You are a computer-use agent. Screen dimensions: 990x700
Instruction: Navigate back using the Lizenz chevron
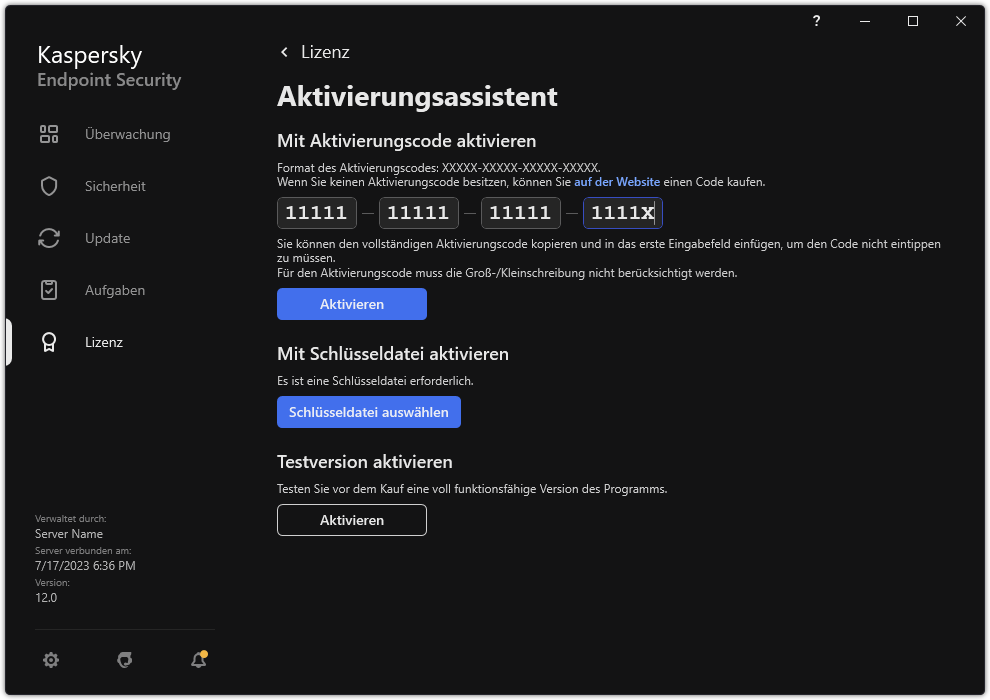[284, 51]
